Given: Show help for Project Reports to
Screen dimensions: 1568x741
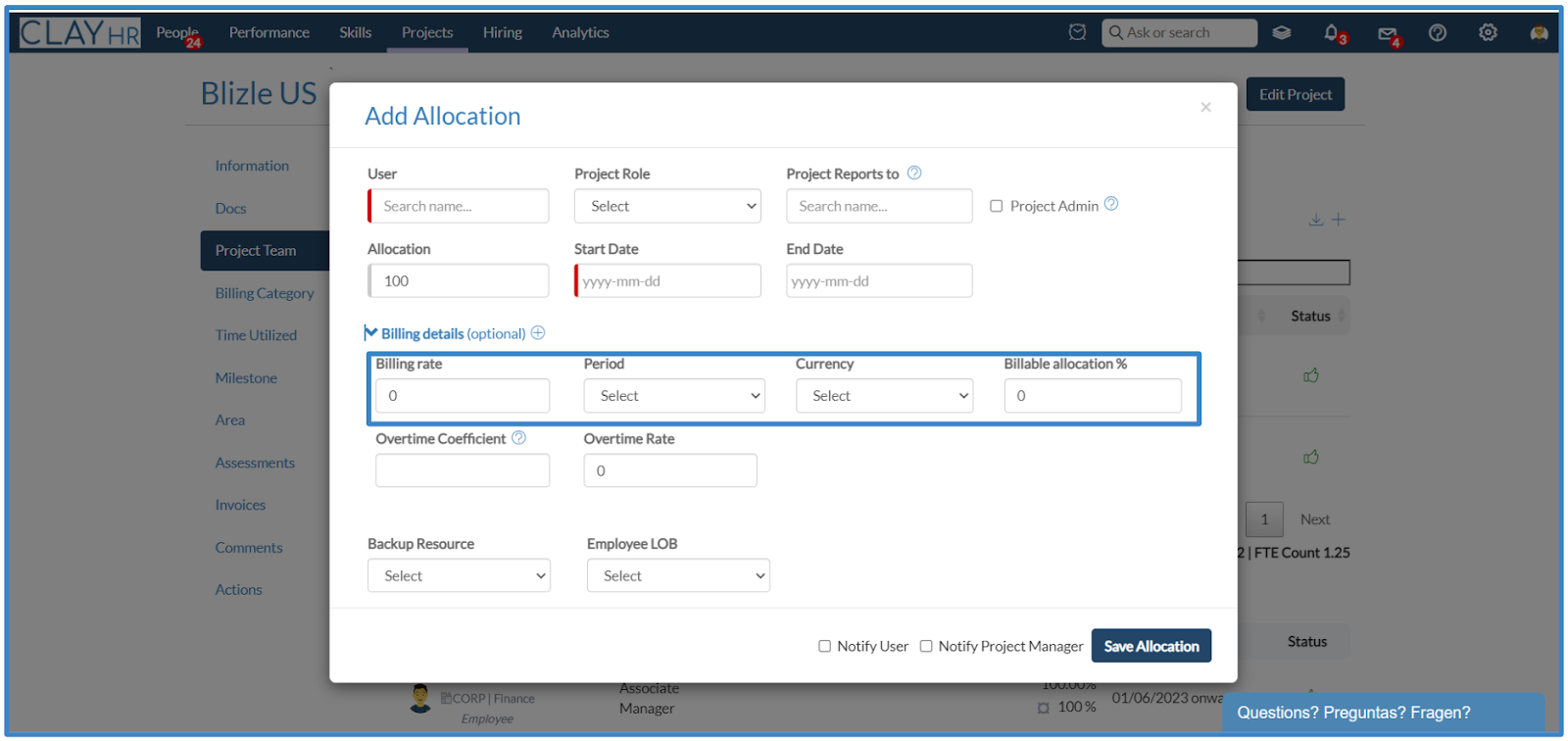Looking at the screenshot, I should tap(914, 173).
